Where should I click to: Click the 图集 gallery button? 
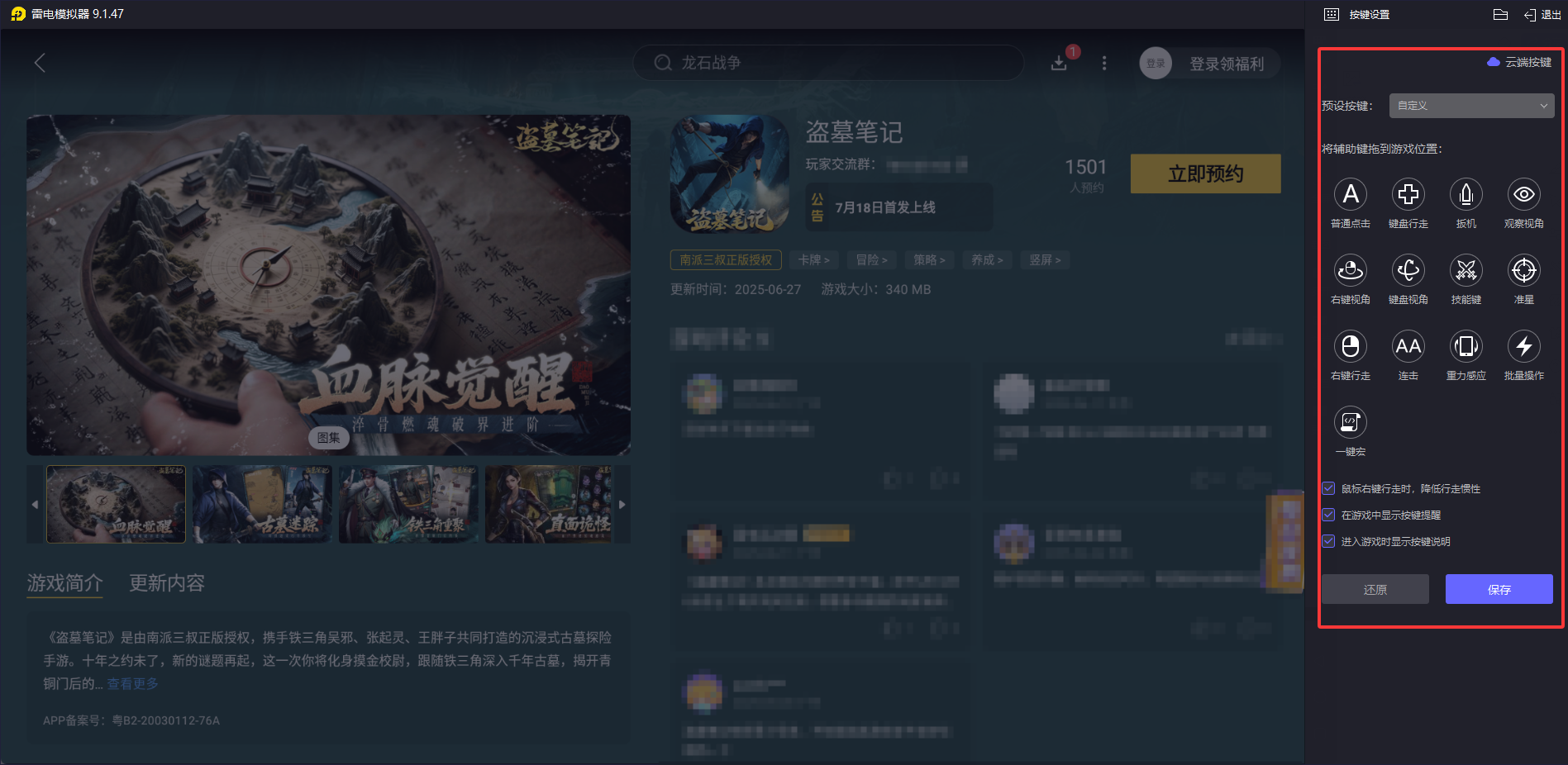(329, 438)
